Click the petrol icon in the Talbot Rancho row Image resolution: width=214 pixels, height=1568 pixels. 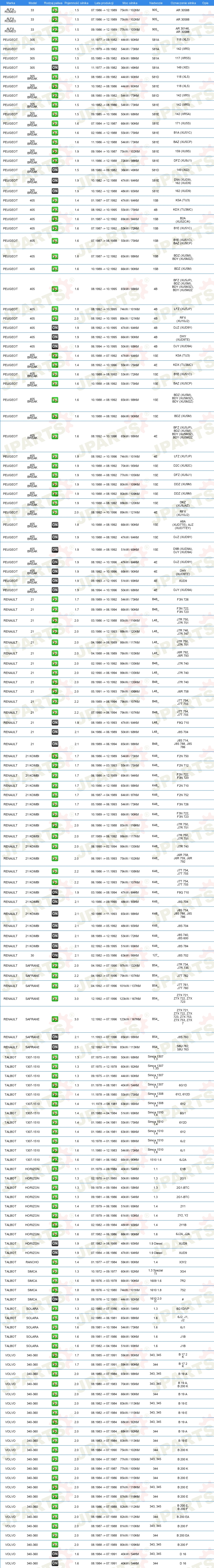click(55, 1262)
